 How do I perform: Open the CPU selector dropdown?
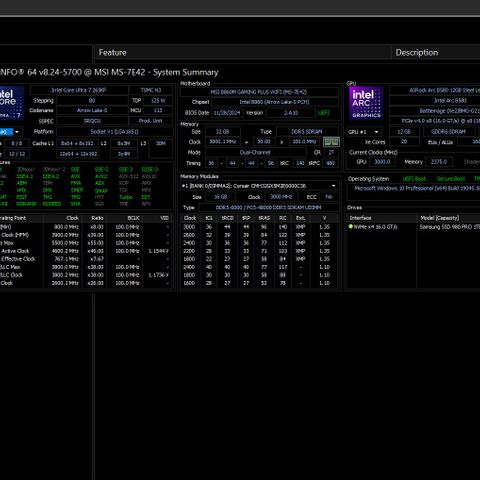(x=10, y=132)
